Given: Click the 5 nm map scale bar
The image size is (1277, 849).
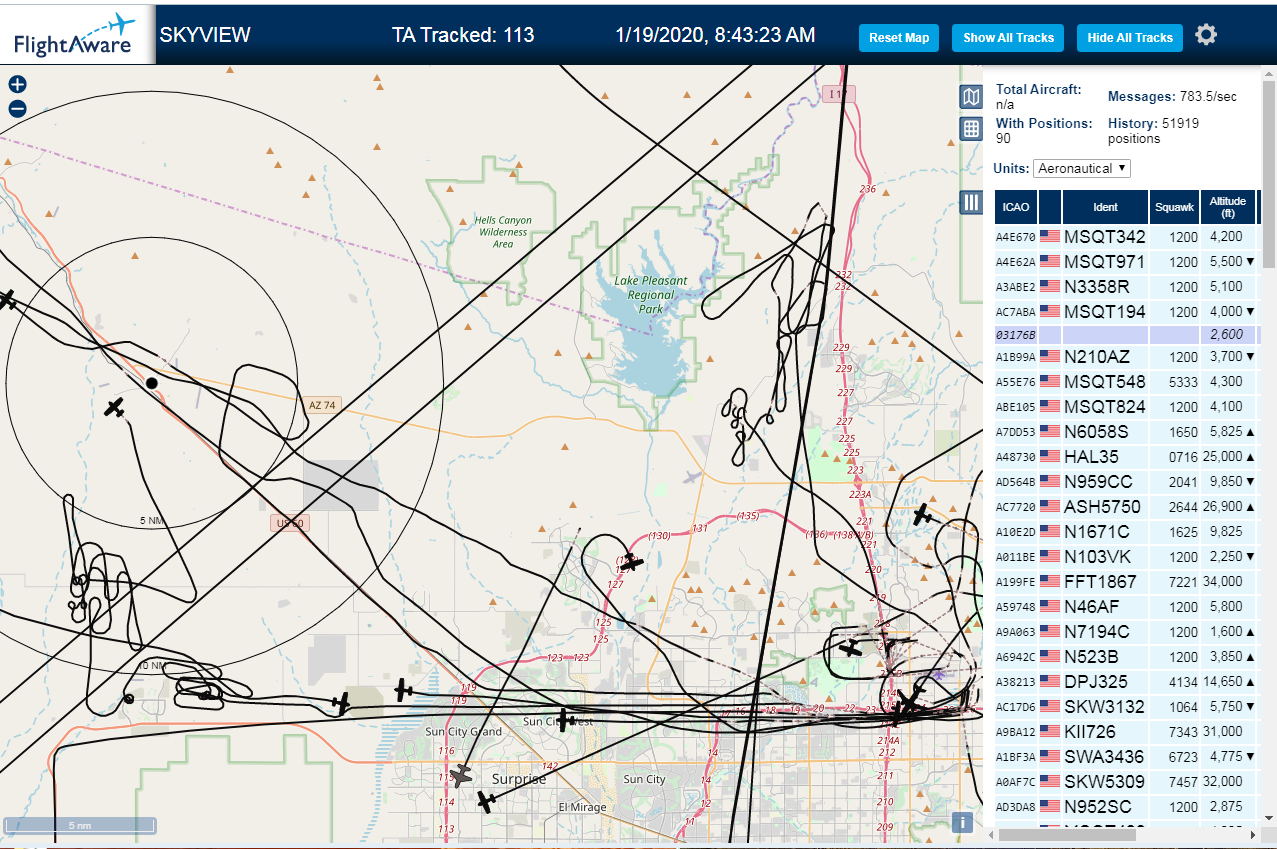Looking at the screenshot, I should 80,826.
